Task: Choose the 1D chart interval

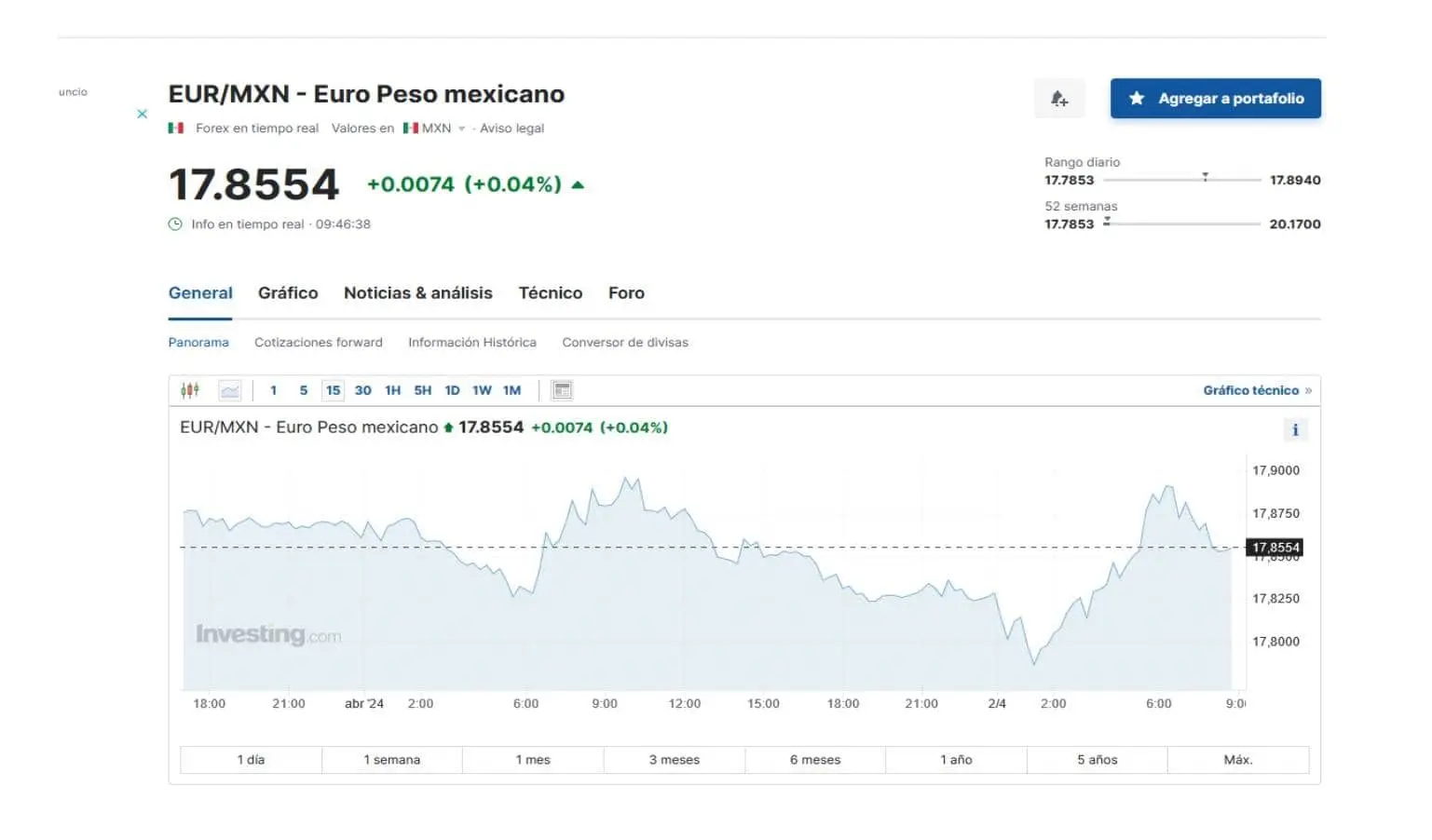Action: pos(452,390)
